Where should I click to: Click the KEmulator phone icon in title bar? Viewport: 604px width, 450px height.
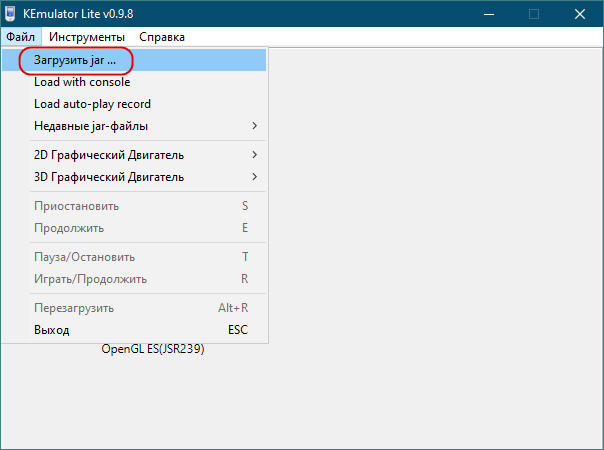(10, 14)
